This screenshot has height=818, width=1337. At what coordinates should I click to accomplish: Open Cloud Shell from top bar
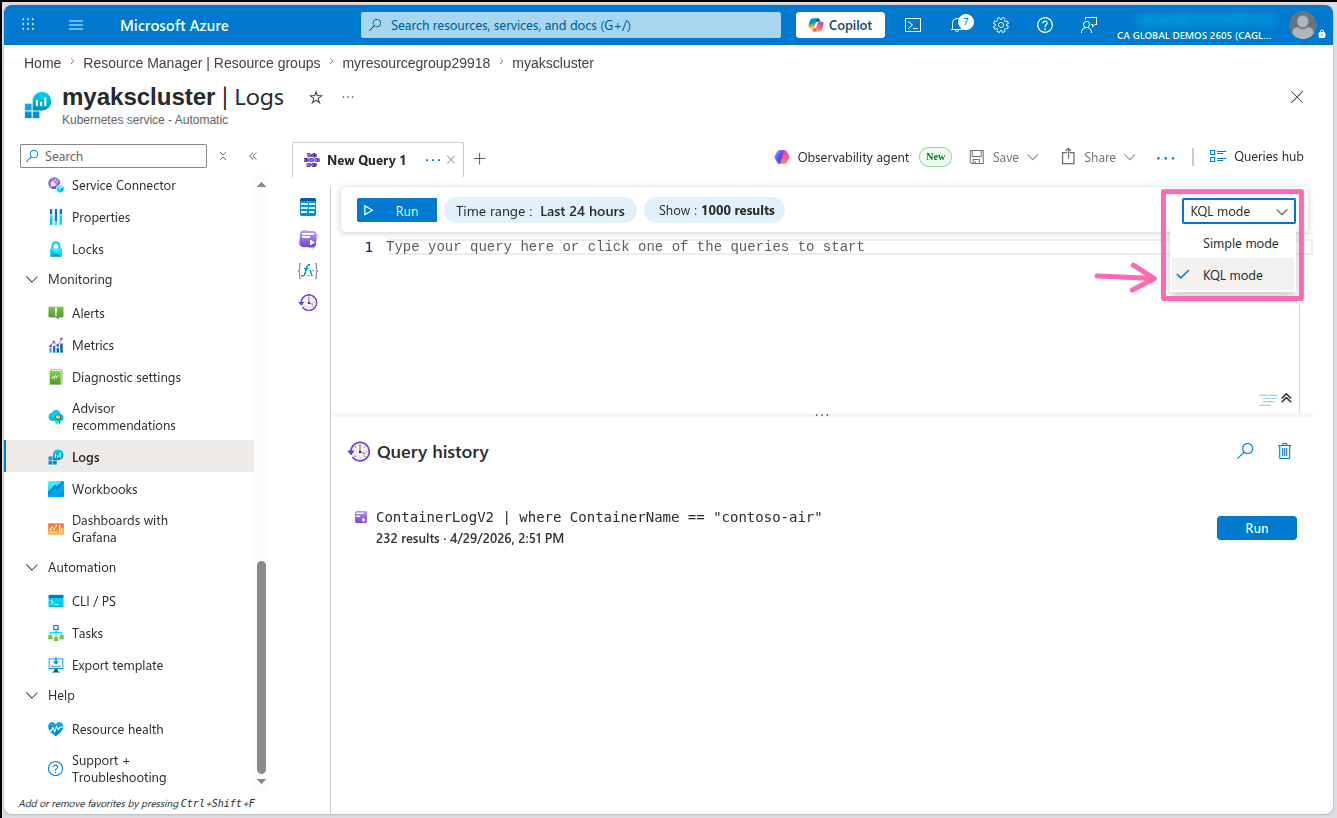(913, 25)
